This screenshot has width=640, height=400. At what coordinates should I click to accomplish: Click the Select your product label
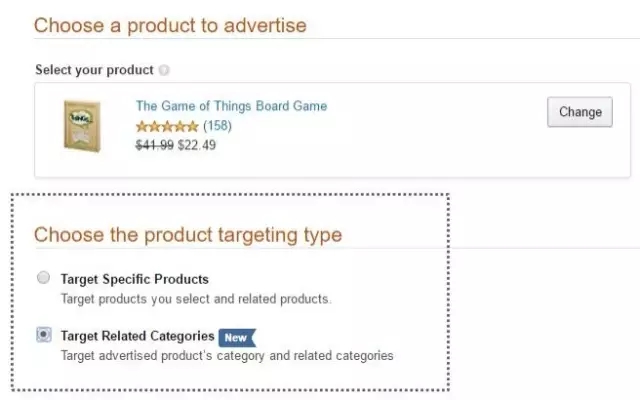pos(94,70)
